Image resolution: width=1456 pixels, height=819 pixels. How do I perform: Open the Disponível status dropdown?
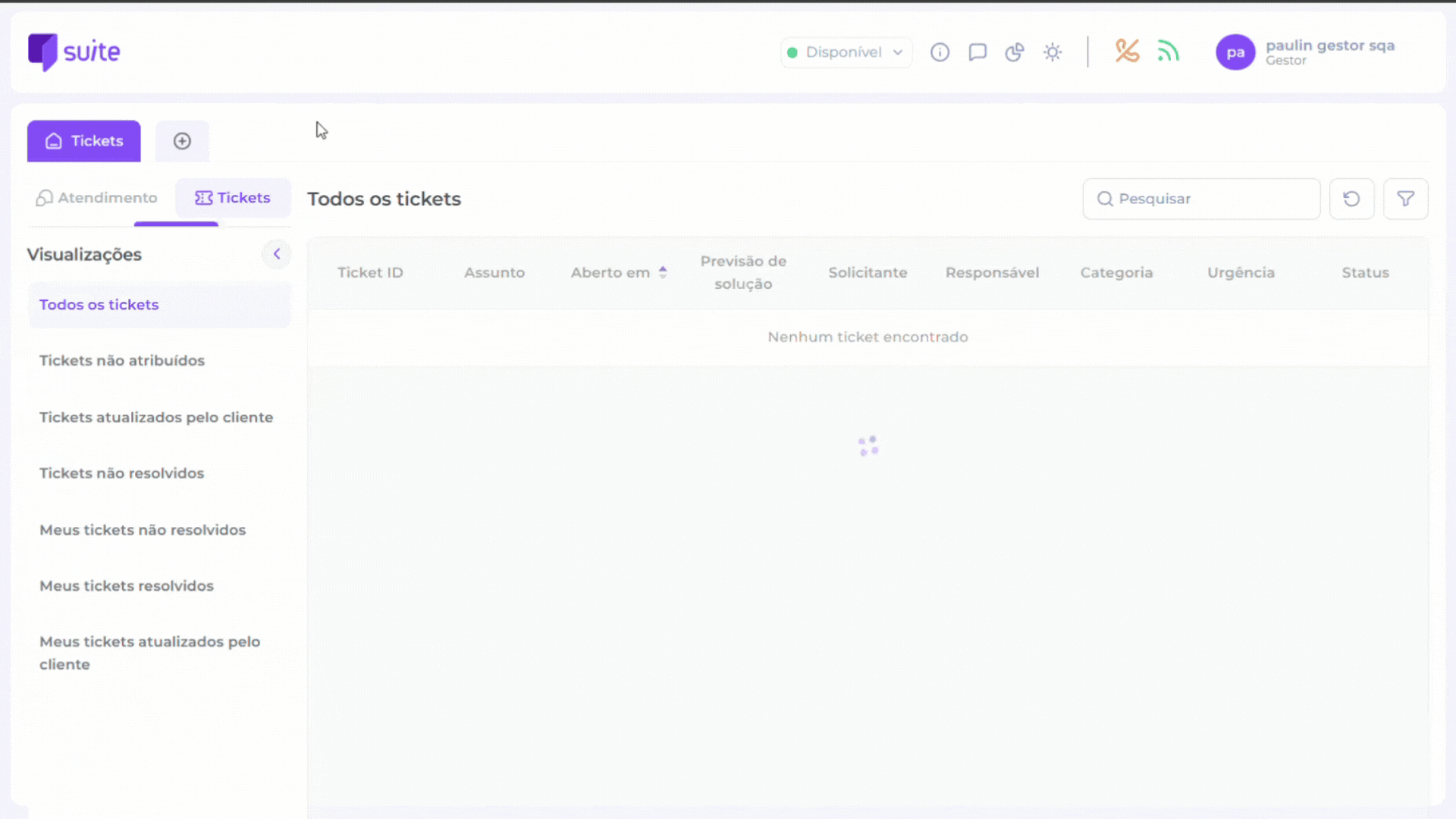[x=846, y=52]
